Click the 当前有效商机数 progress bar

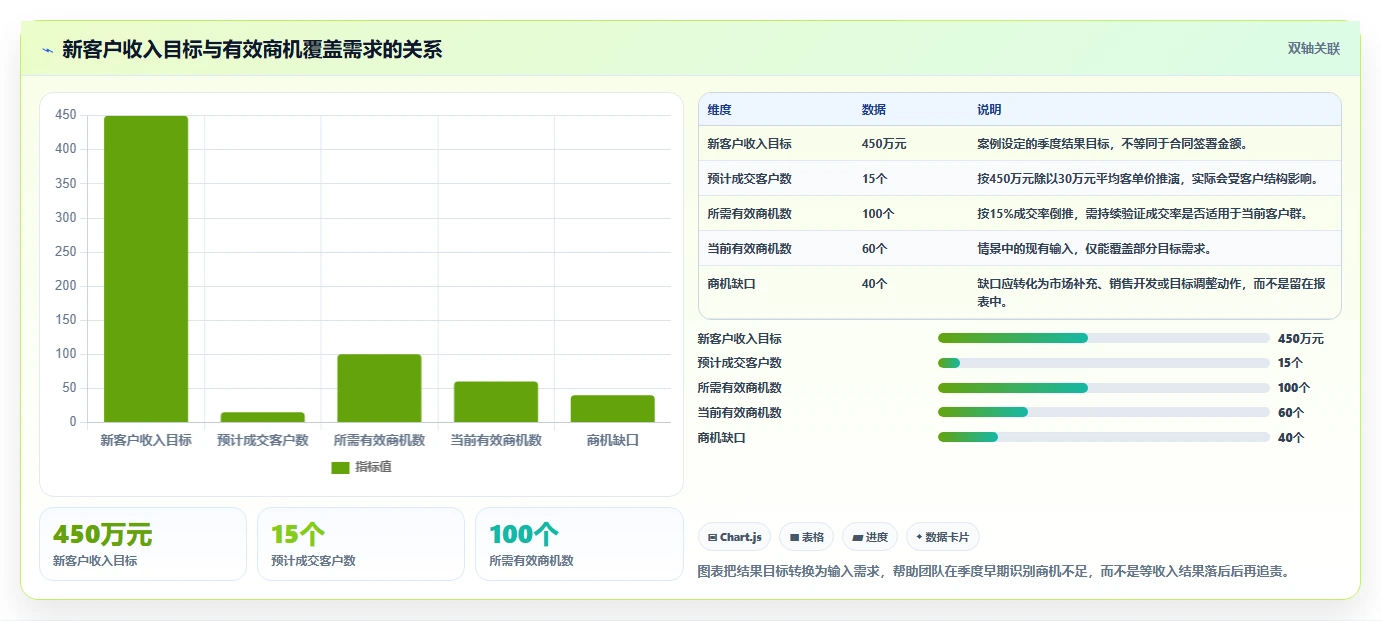click(1104, 412)
